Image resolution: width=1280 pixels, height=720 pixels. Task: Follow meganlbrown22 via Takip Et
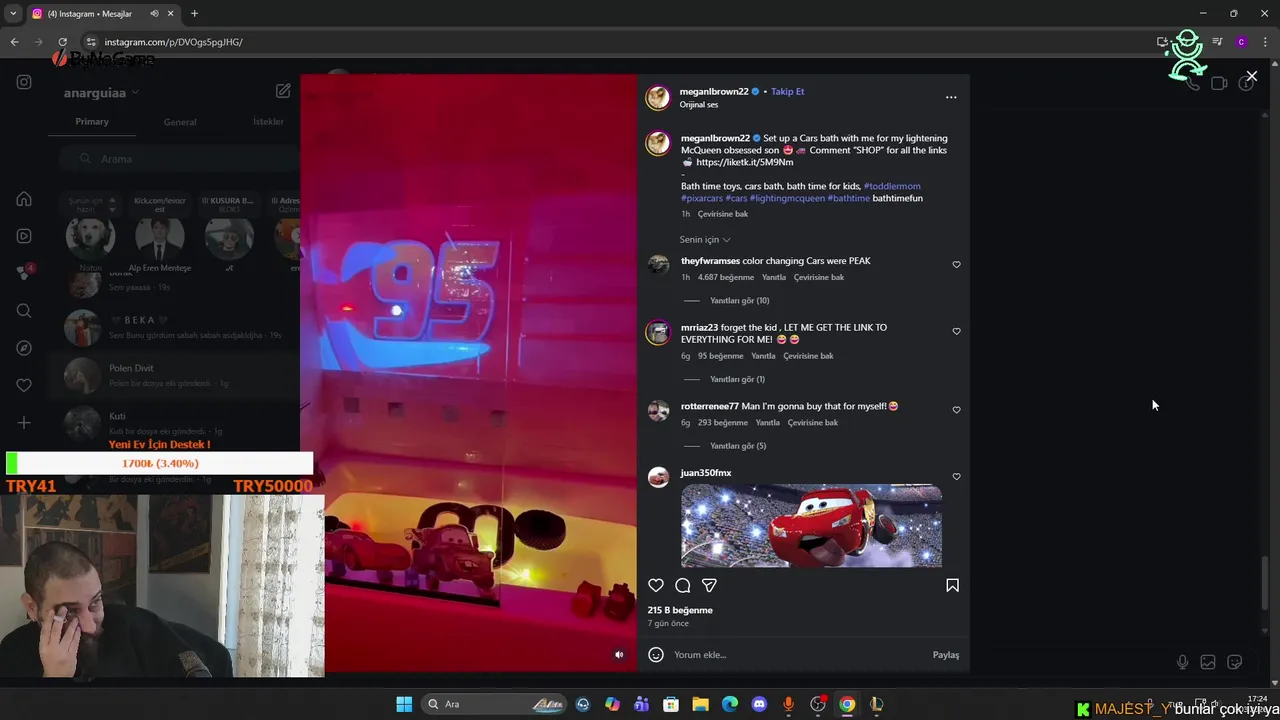787,91
